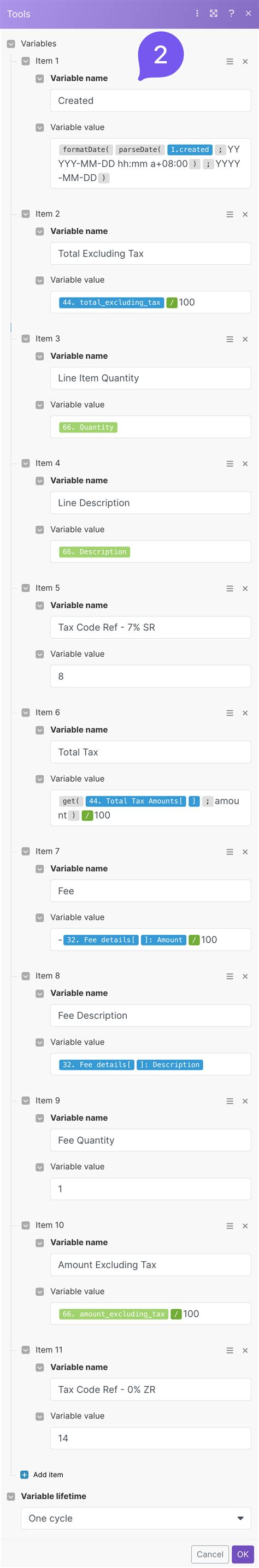
Task: Click the Item 10 reorder handle
Action: point(229,1226)
